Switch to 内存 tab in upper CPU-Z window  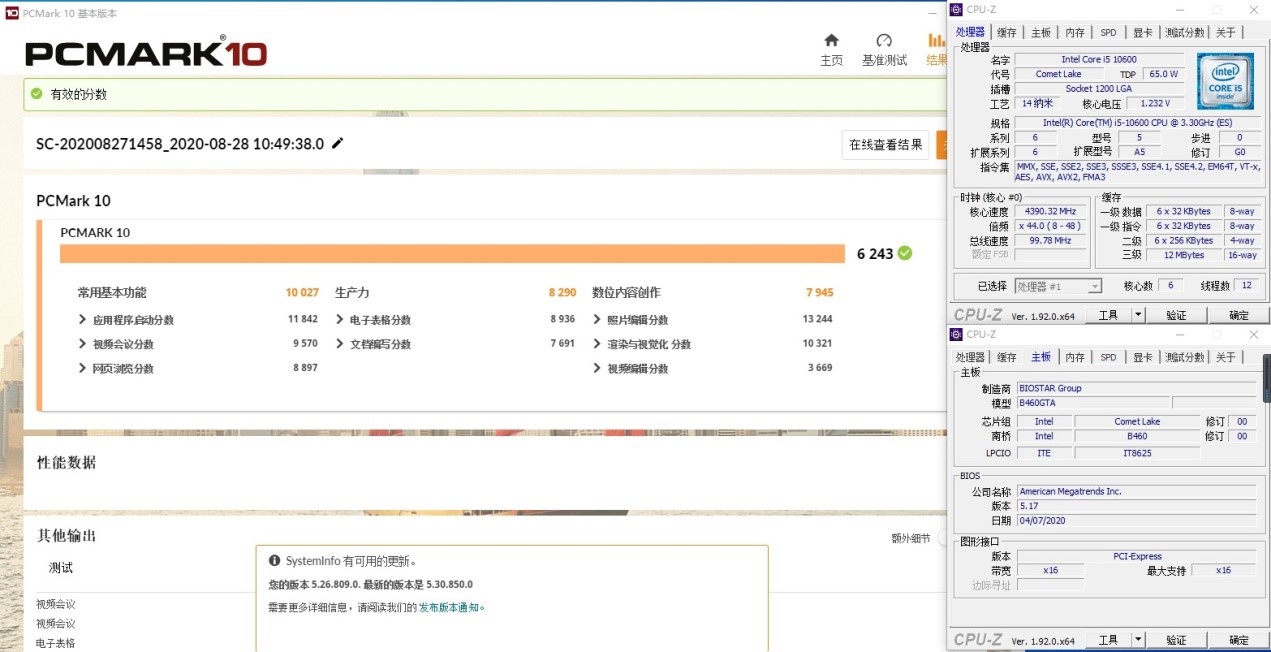1075,32
